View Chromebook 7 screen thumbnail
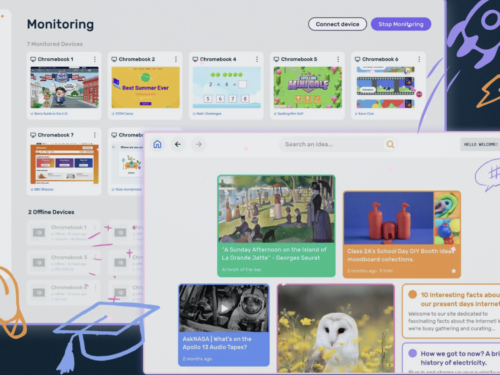Viewport: 500px width, 375px height. pyautogui.click(x=65, y=163)
